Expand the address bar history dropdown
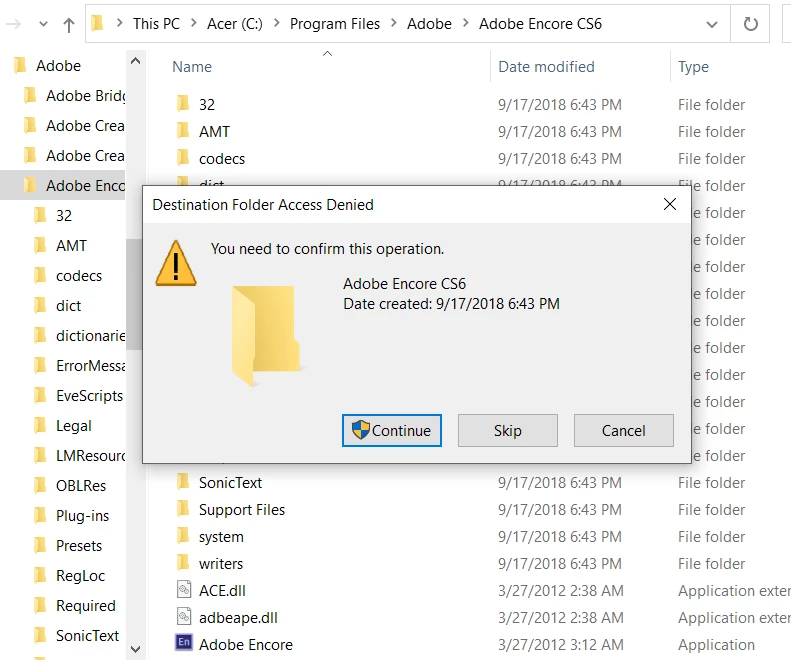Screen dimensions: 791x662 [x=712, y=24]
